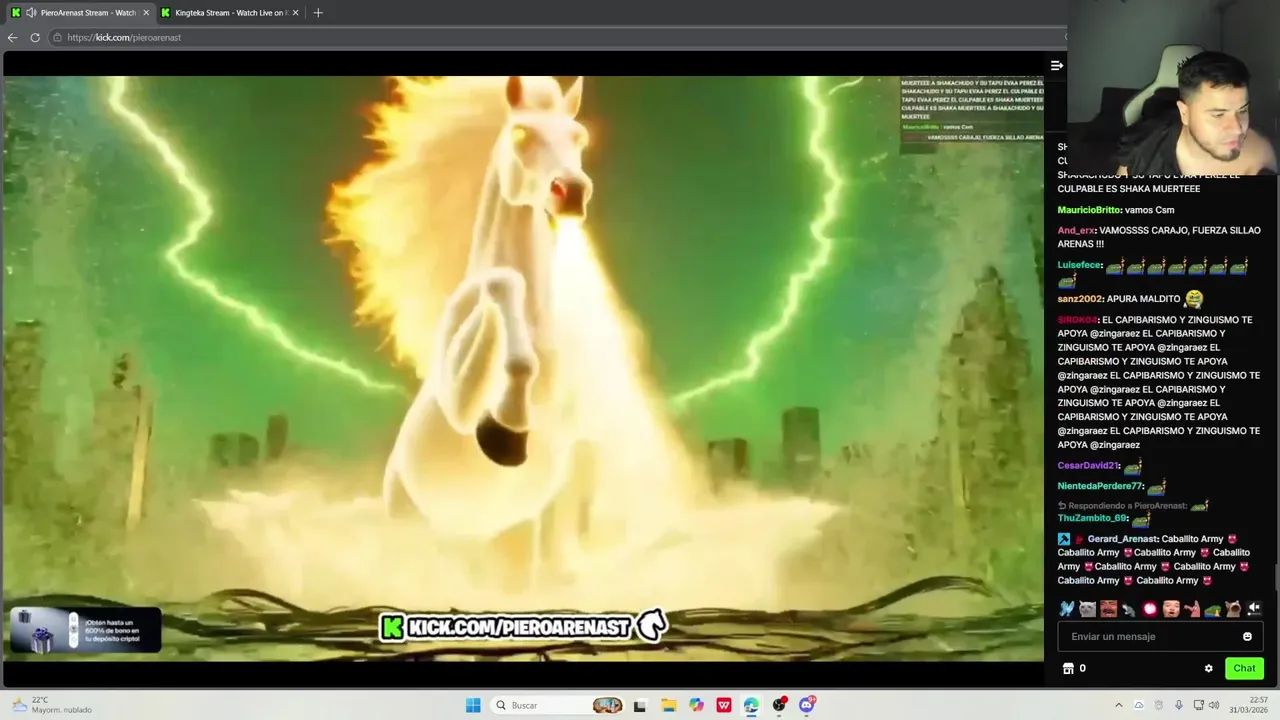1280x720 pixels.
Task: Click the stream video player
Action: pyautogui.click(x=523, y=368)
